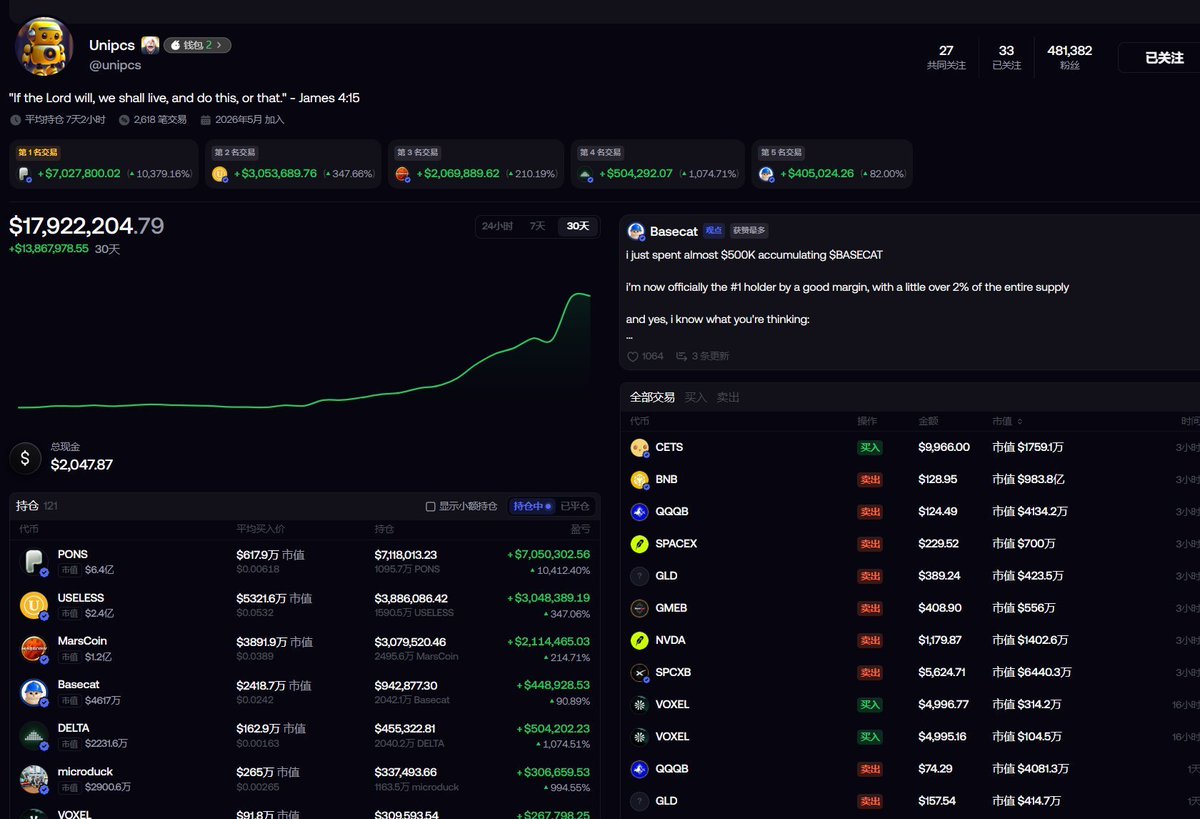Screen dimensions: 1200x819
Task: Select the 24小时 chart range
Action: (x=497, y=226)
